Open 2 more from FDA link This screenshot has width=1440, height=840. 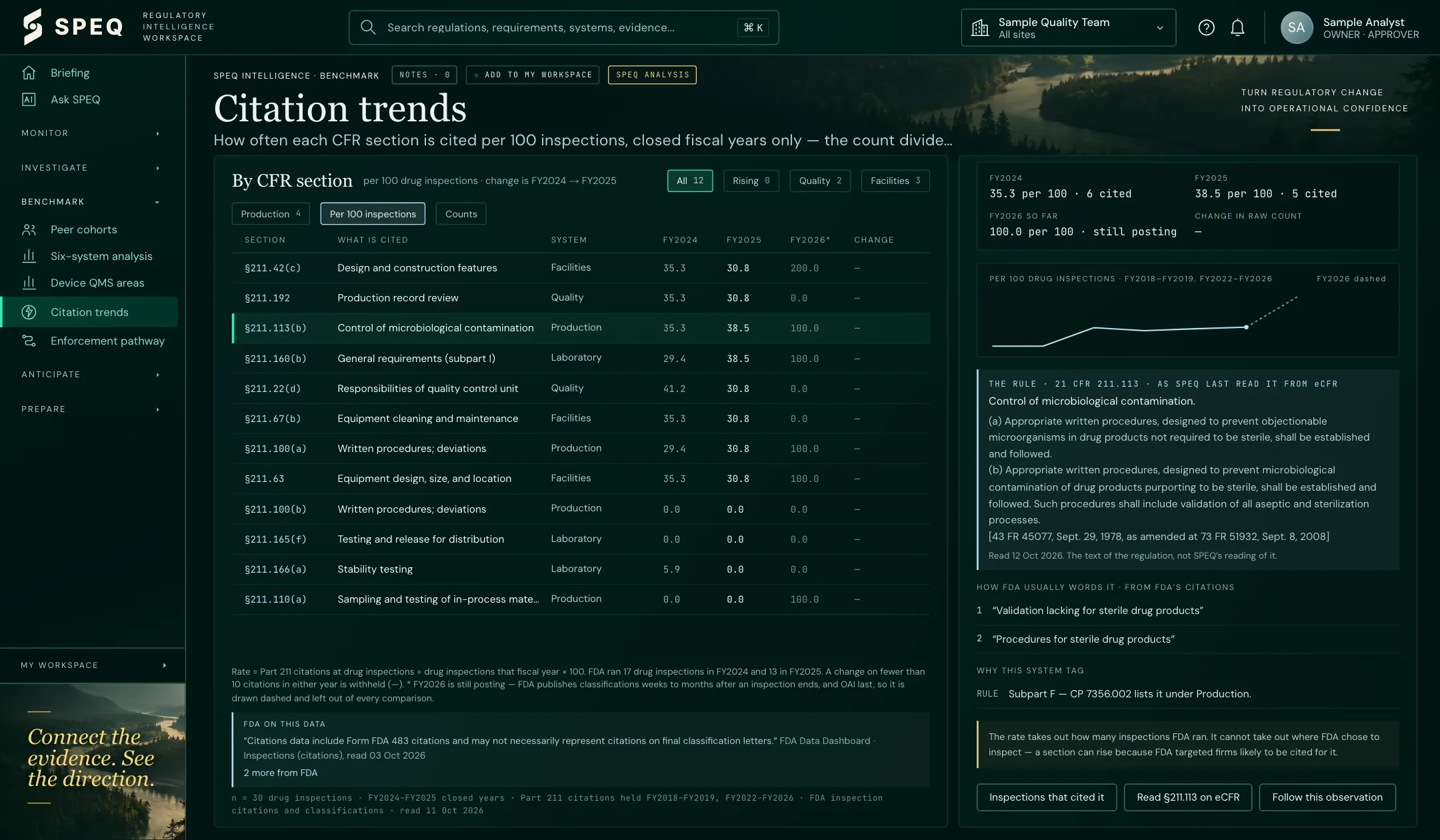(281, 773)
